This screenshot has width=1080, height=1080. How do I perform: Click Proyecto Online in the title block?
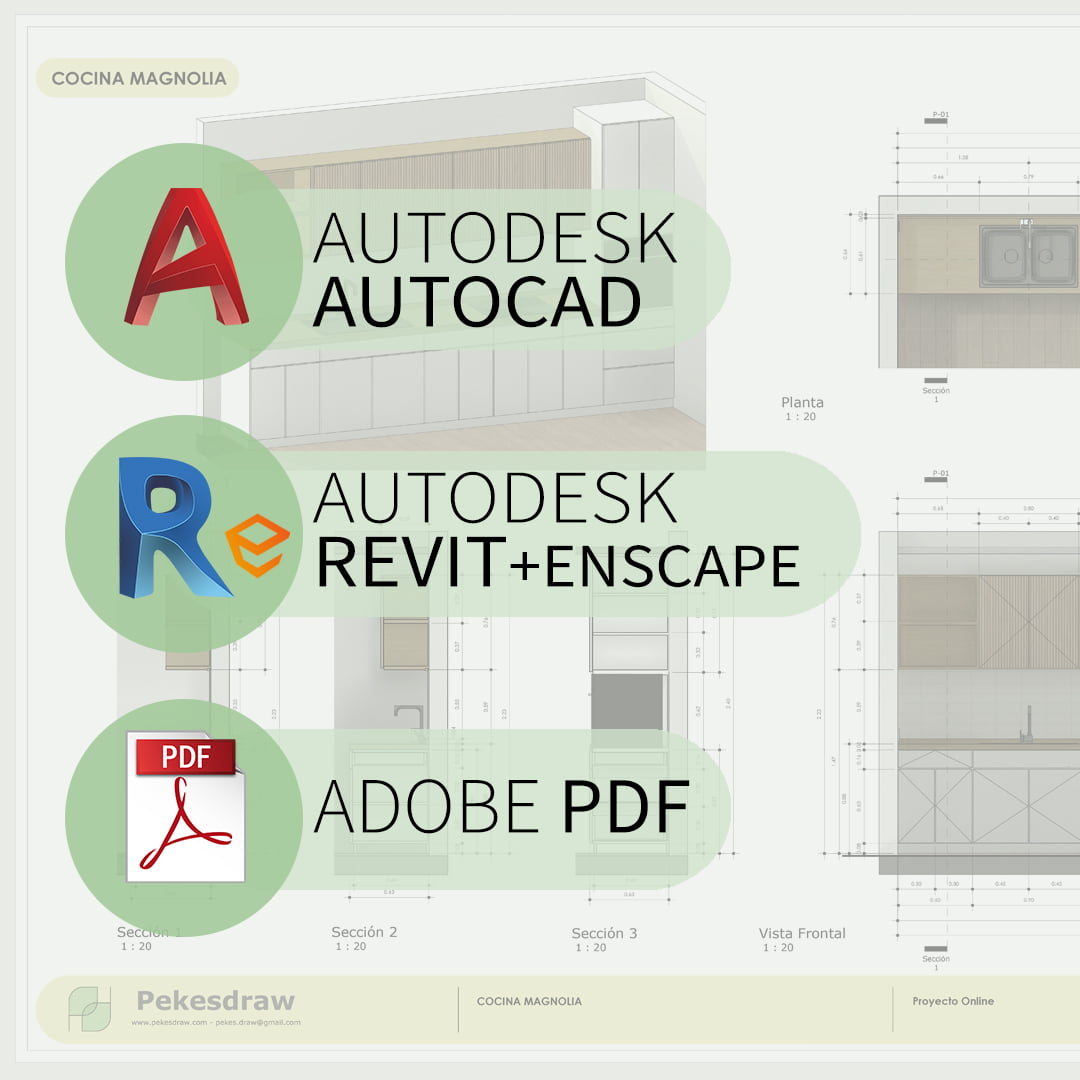point(952,1001)
